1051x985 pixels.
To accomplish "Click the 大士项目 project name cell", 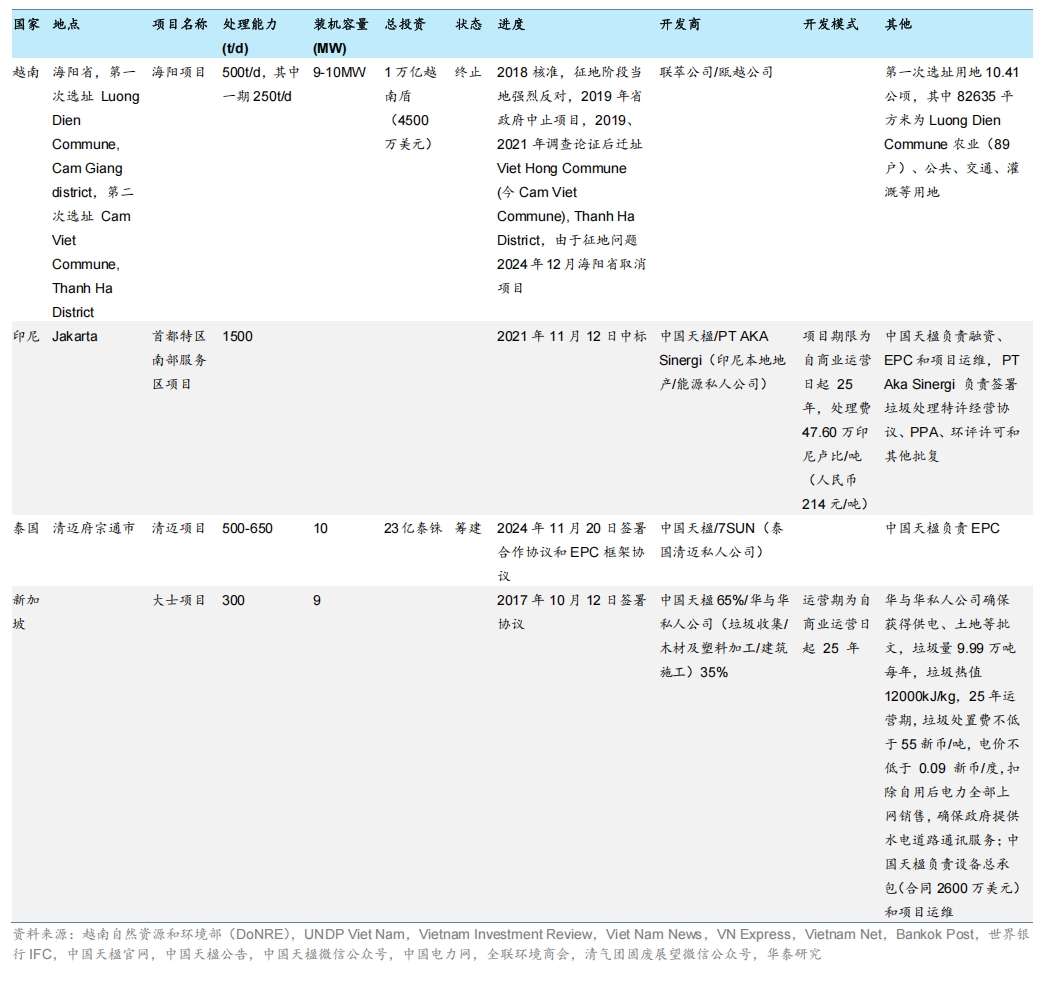I will click(x=179, y=600).
